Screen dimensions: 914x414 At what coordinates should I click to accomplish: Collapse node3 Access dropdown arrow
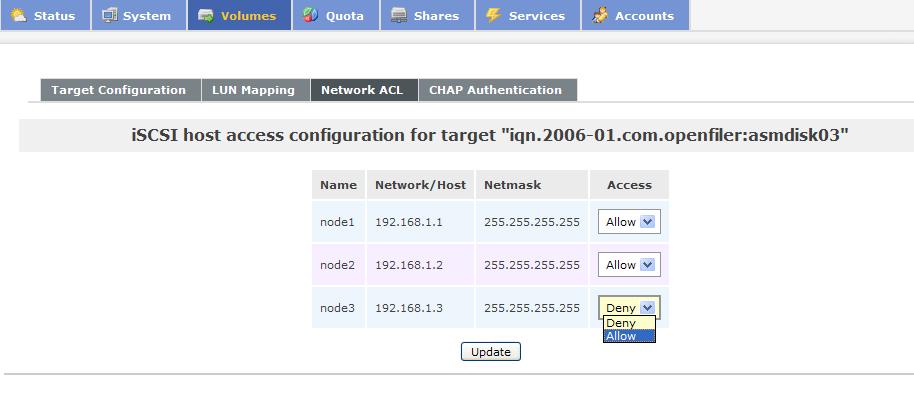[647, 308]
